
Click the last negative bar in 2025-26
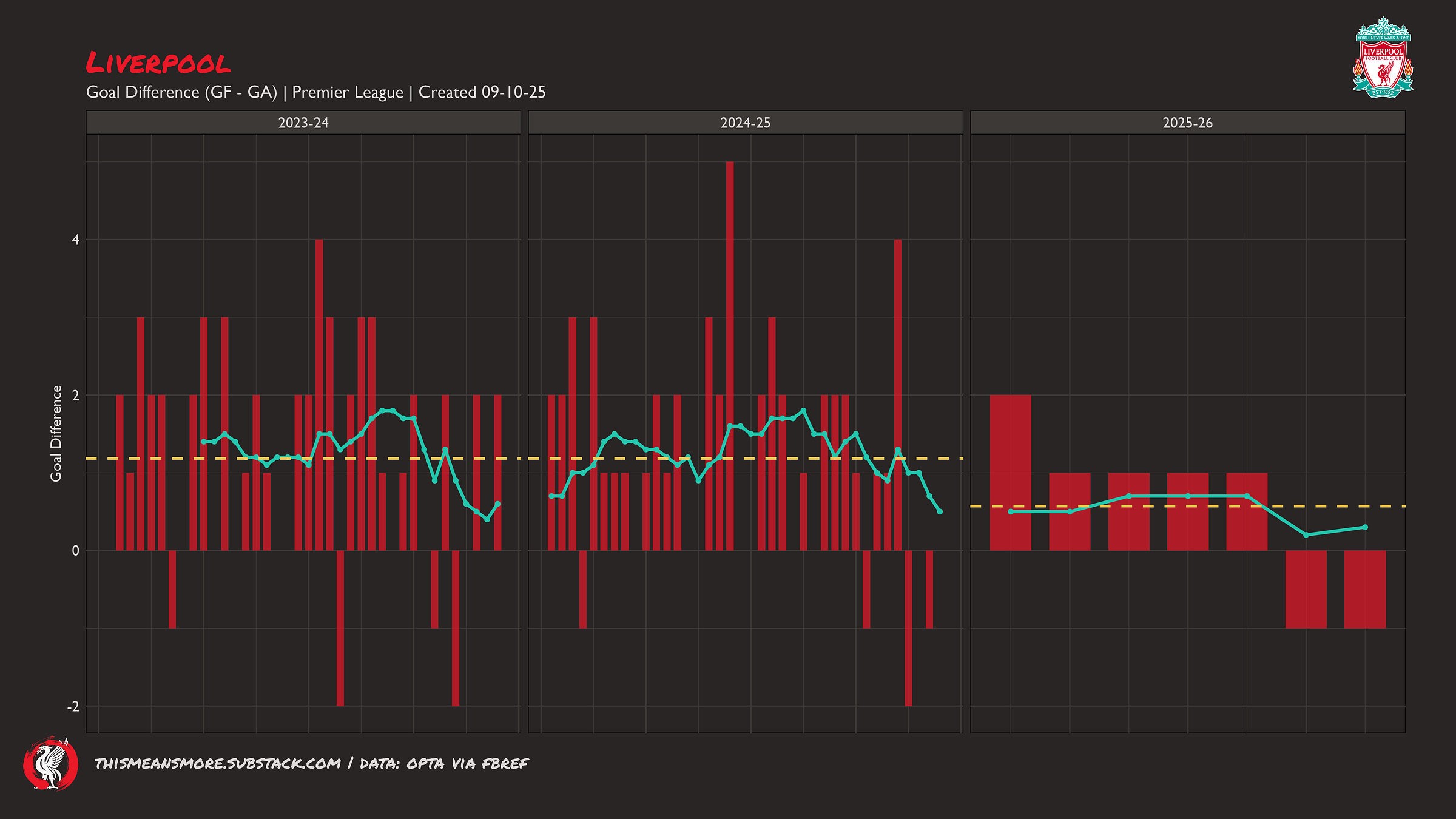(1365, 588)
